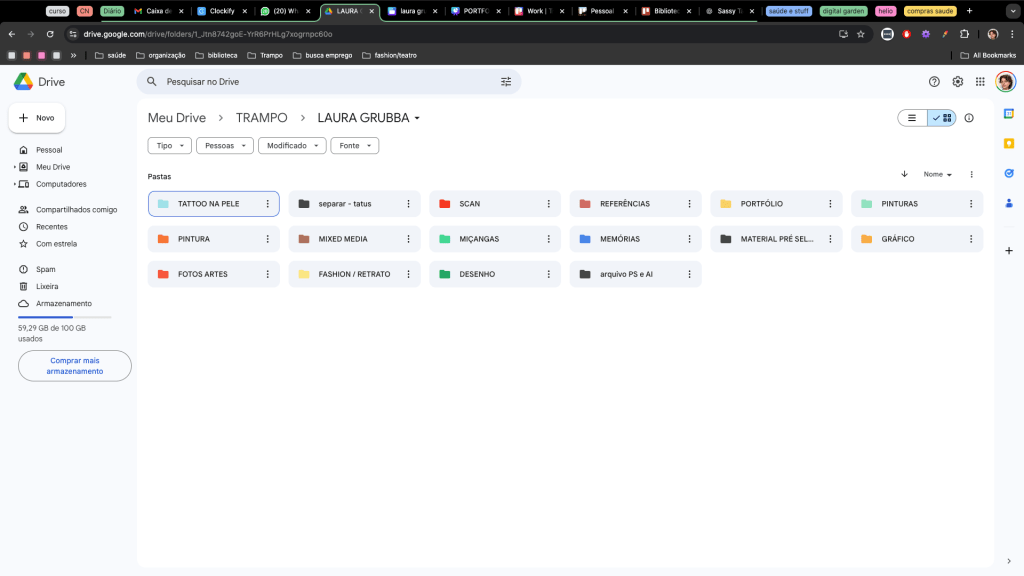Screen dimensions: 1024x576
Task: Open Google Keep in side panel
Action: click(1009, 143)
